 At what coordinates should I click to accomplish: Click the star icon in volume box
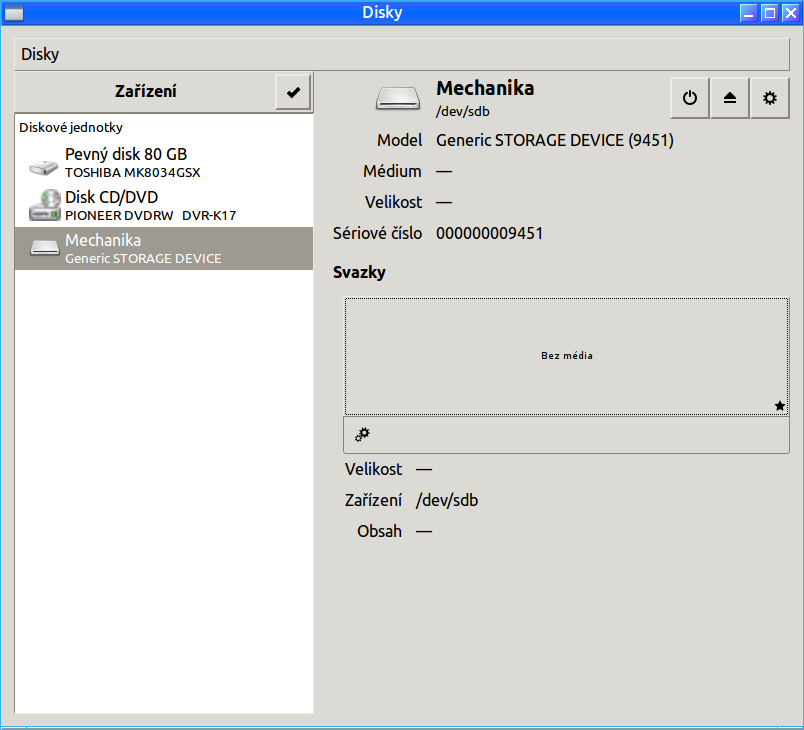pos(780,406)
